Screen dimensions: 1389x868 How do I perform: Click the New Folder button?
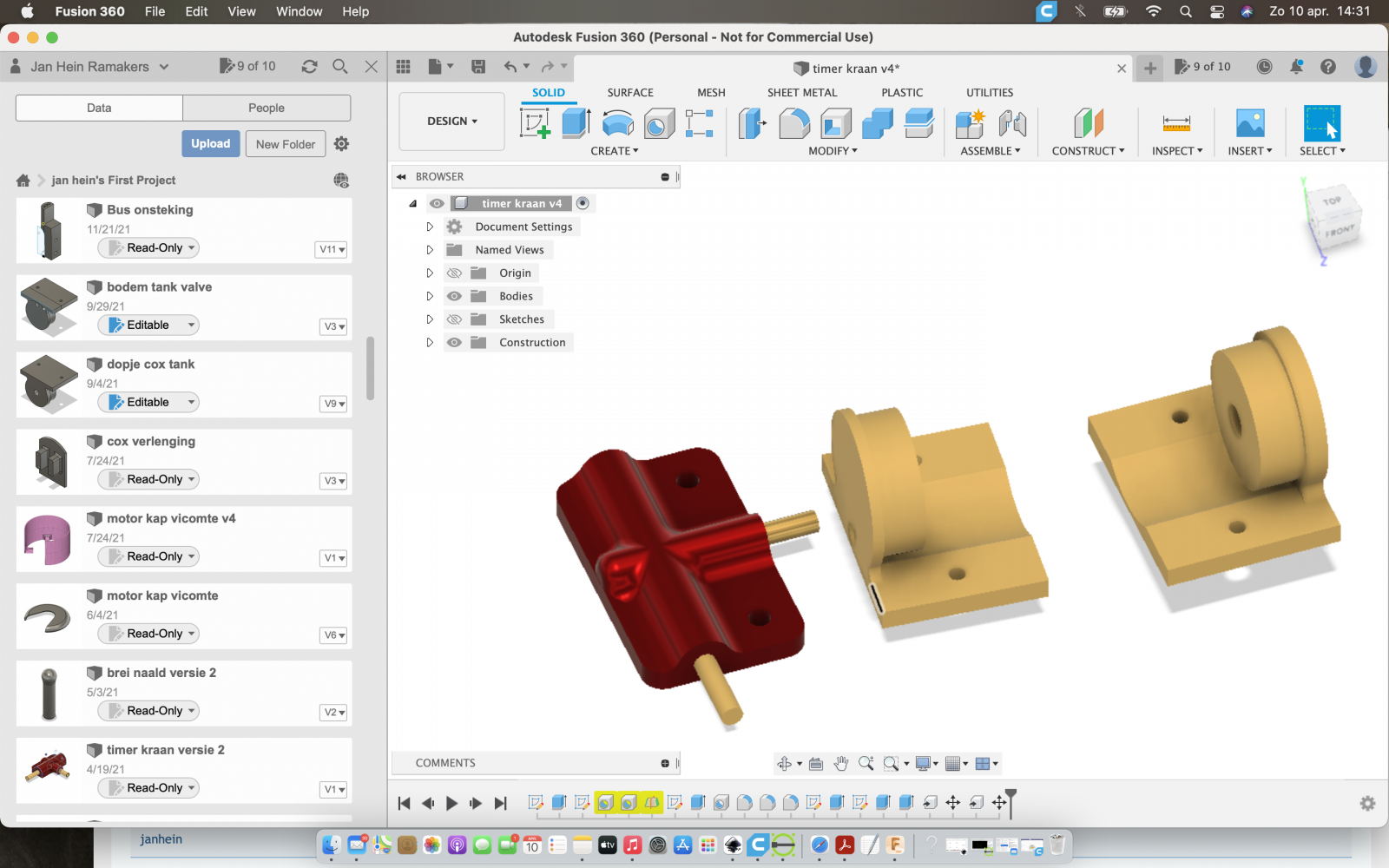point(286,144)
